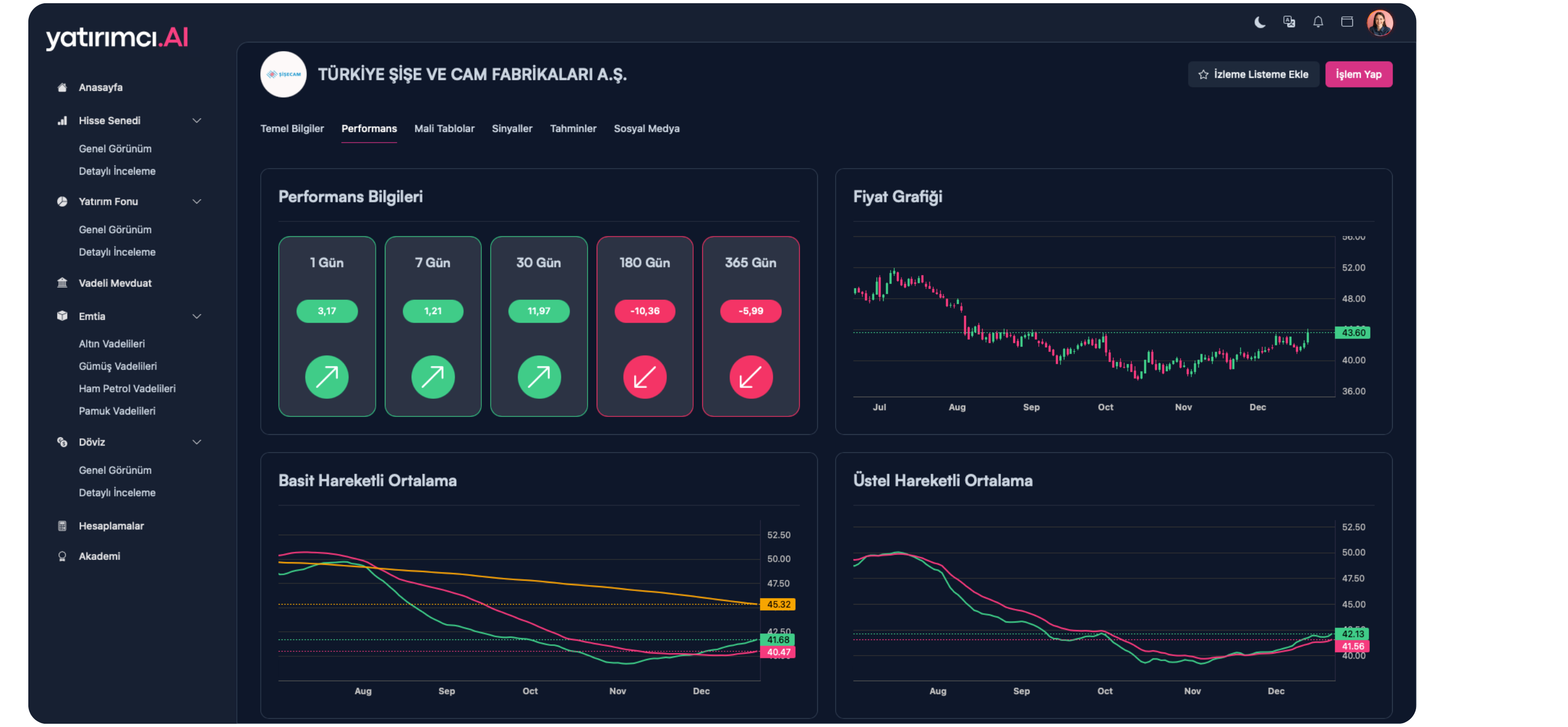Switch to the Temel Bilgiler tab
This screenshot has width=1568, height=727.
click(292, 128)
